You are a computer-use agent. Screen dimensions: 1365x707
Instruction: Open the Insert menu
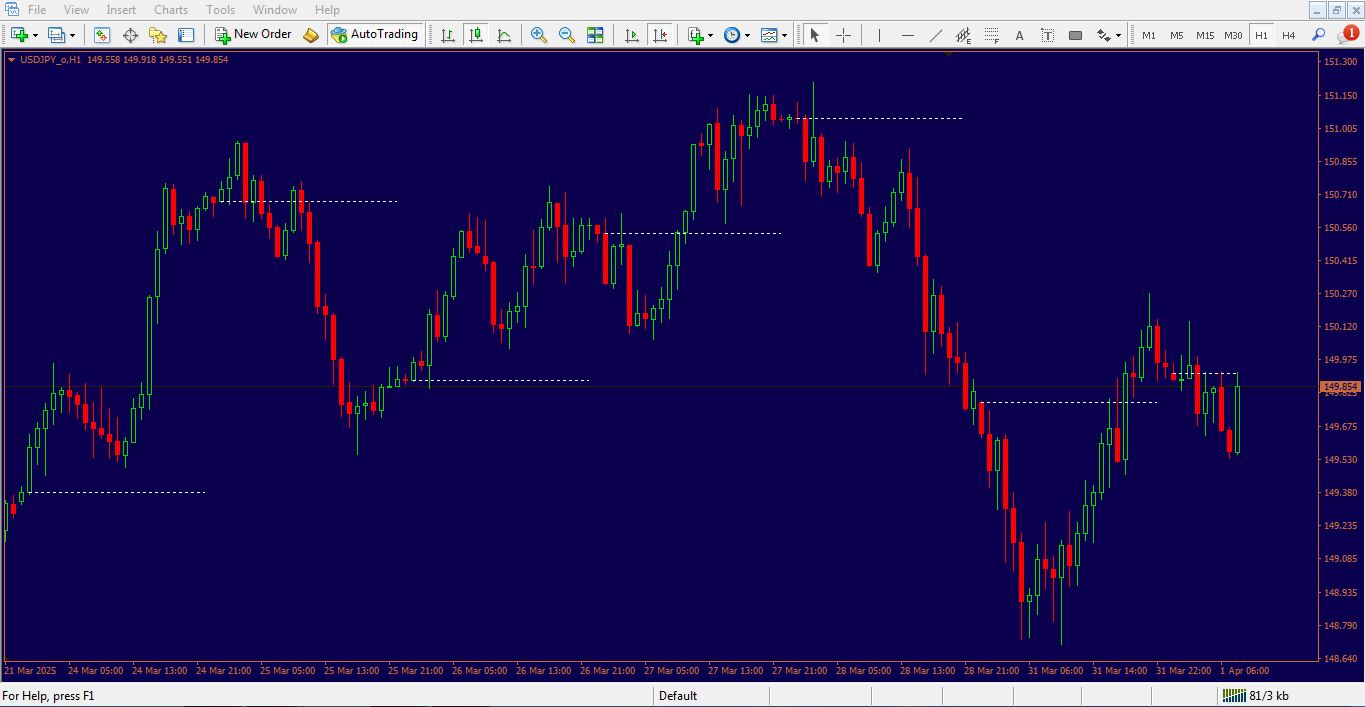coord(121,10)
